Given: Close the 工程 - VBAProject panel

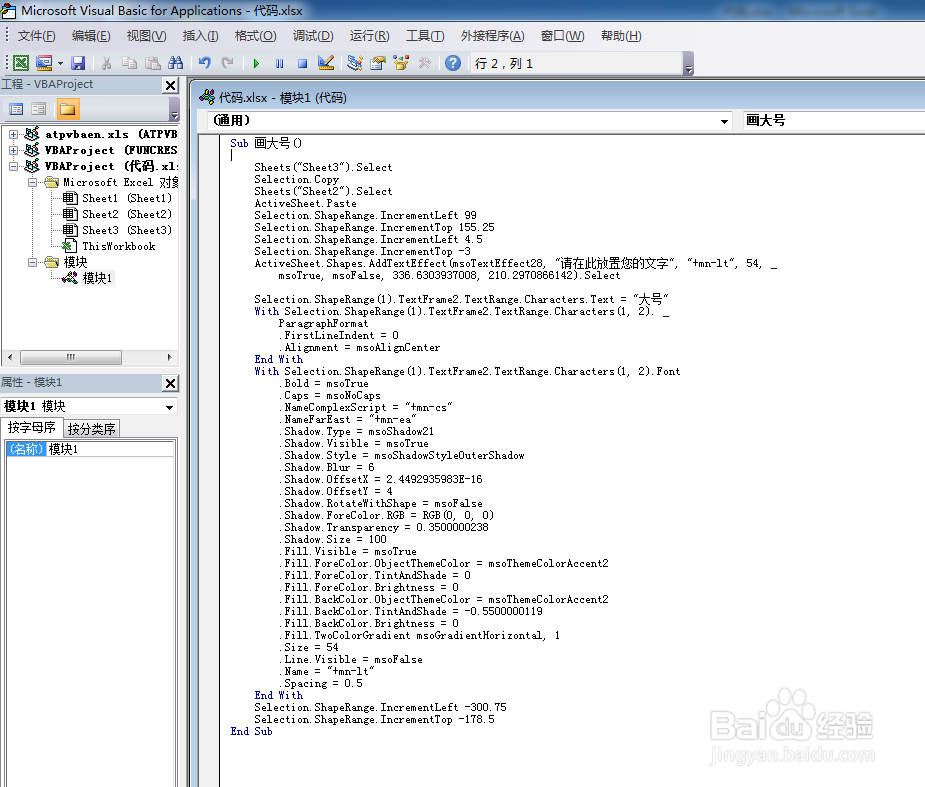Looking at the screenshot, I should 170,86.
